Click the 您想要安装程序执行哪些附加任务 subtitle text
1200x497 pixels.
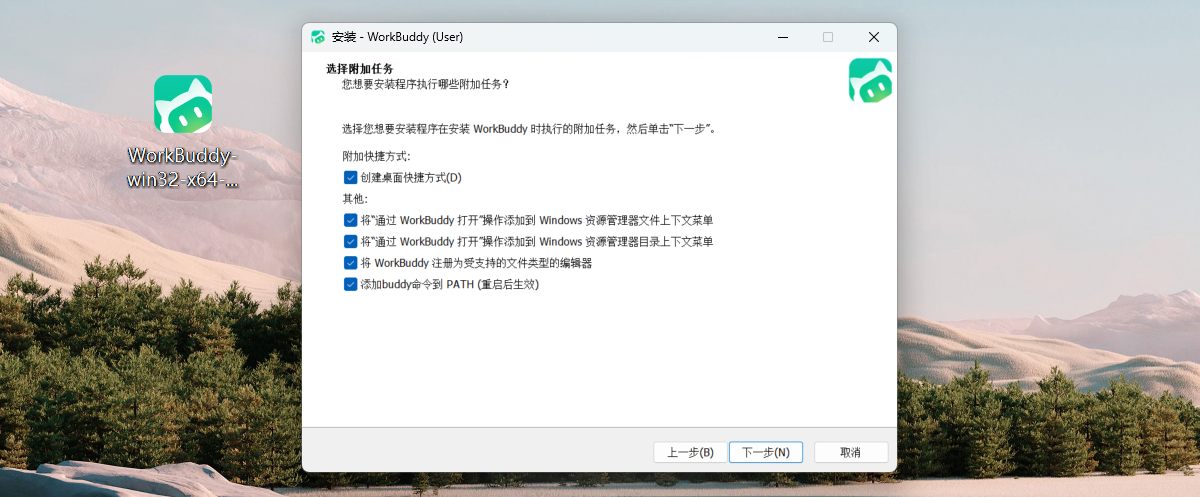pyautogui.click(x=425, y=84)
